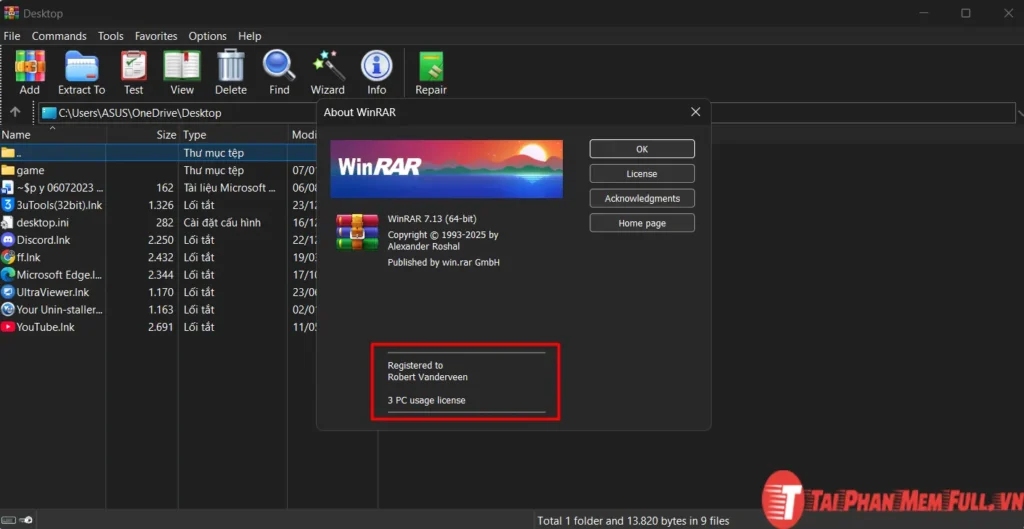Click the Delete trash icon
Image resolution: width=1024 pixels, height=529 pixels.
[x=231, y=66]
